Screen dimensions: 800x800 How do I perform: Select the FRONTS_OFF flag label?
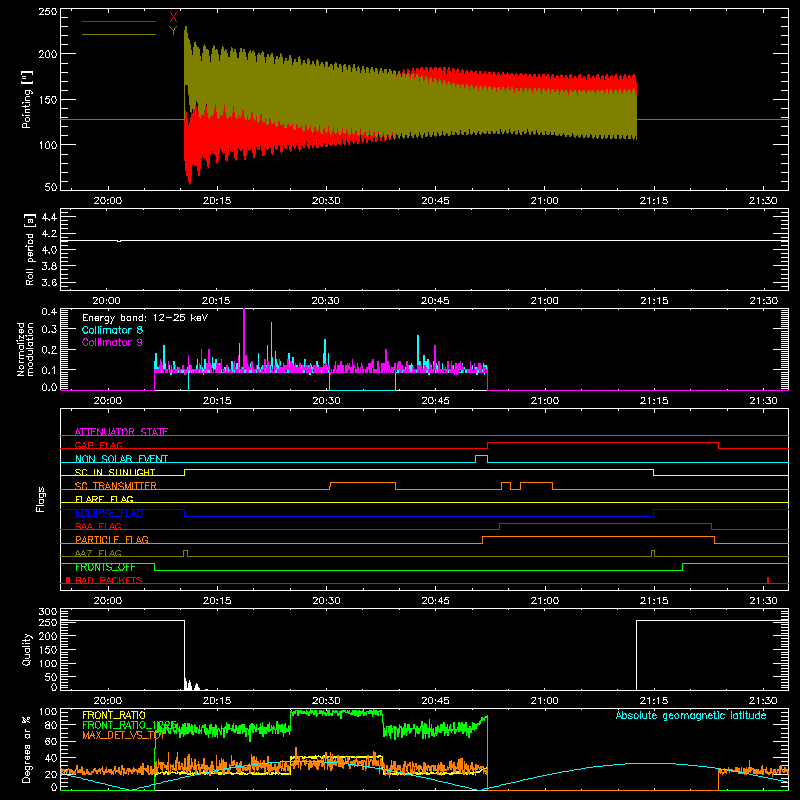(x=105, y=567)
